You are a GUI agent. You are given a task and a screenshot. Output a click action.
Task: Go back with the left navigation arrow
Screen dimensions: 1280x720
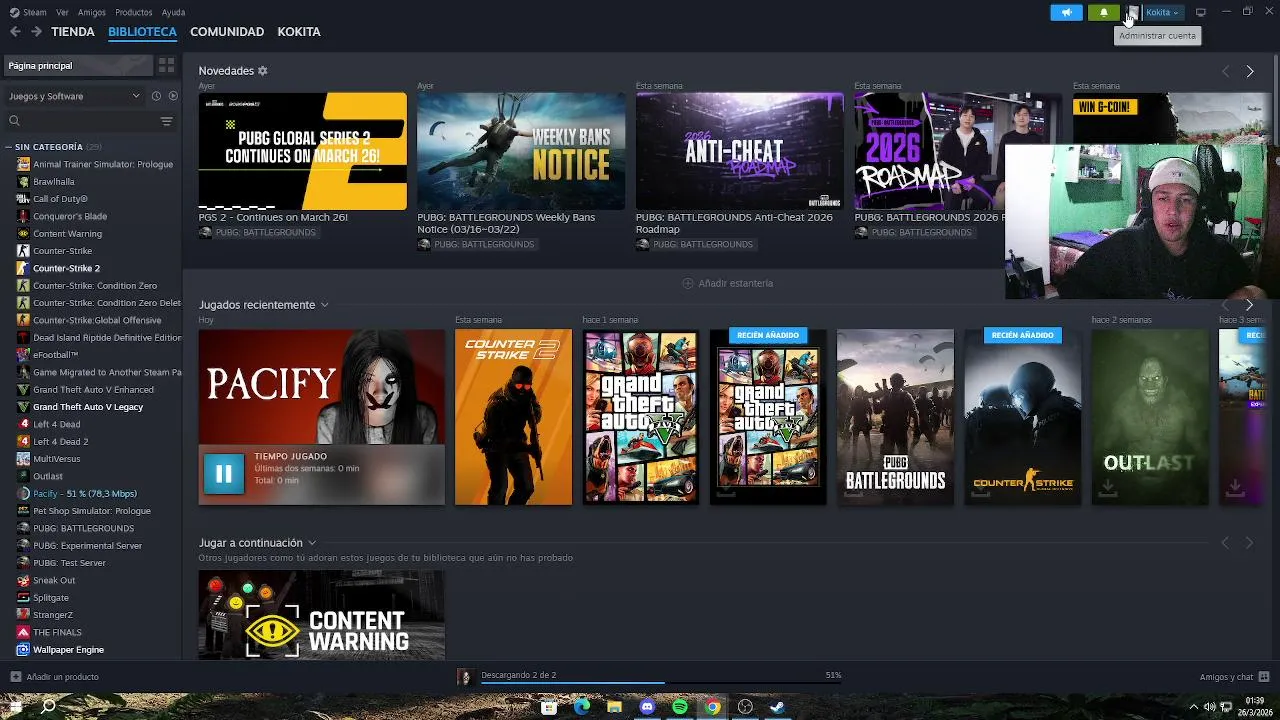[x=15, y=32]
